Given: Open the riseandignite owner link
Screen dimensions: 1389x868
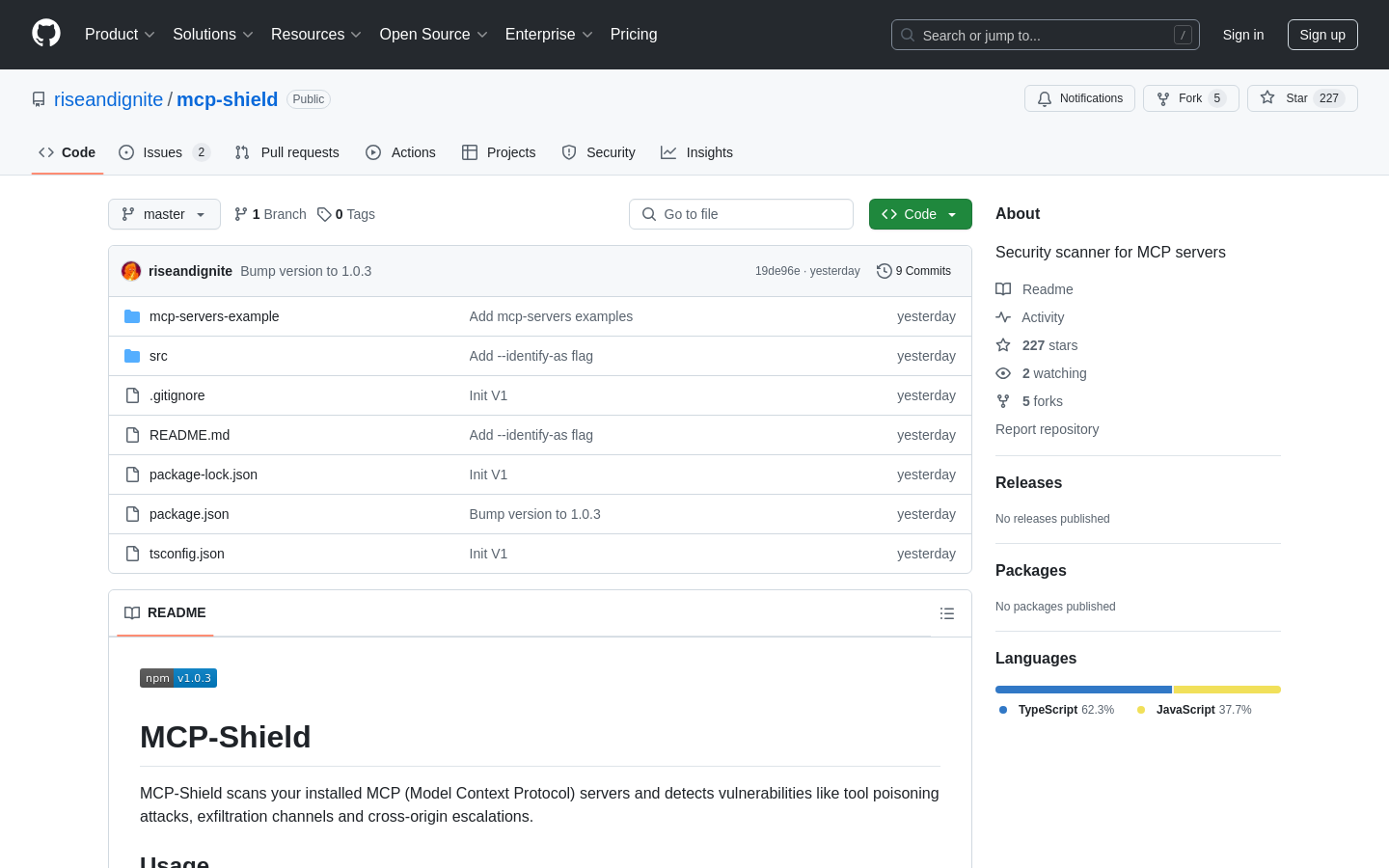Looking at the screenshot, I should coord(108,99).
